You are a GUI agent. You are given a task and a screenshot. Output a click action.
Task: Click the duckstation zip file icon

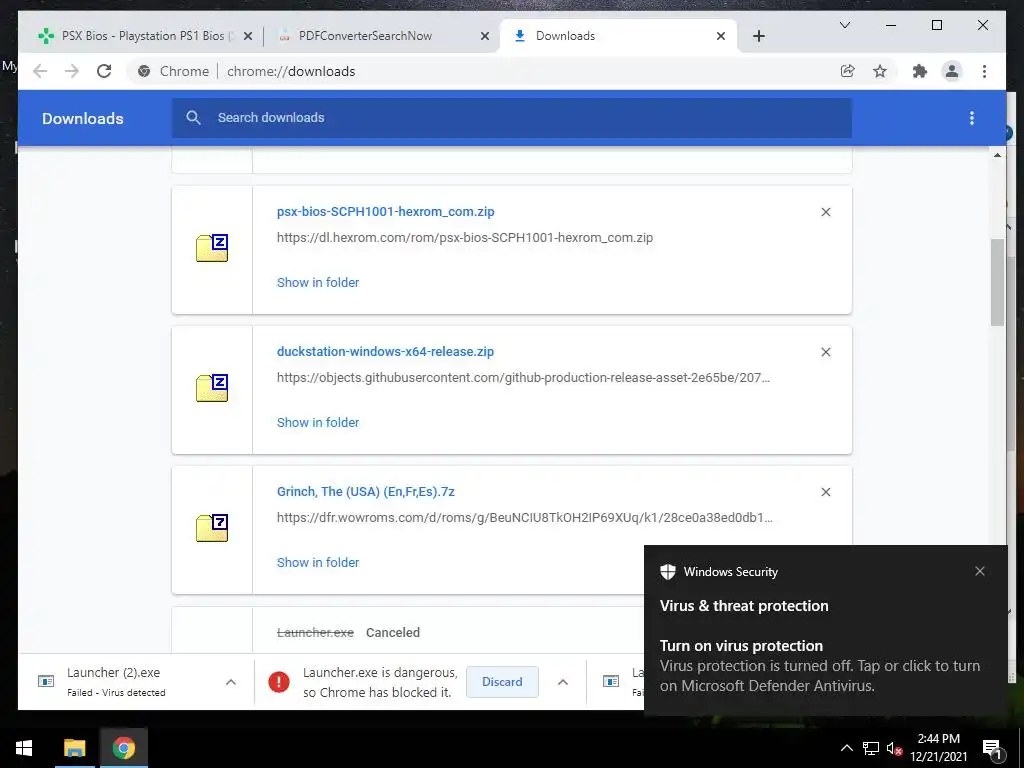pyautogui.click(x=212, y=388)
